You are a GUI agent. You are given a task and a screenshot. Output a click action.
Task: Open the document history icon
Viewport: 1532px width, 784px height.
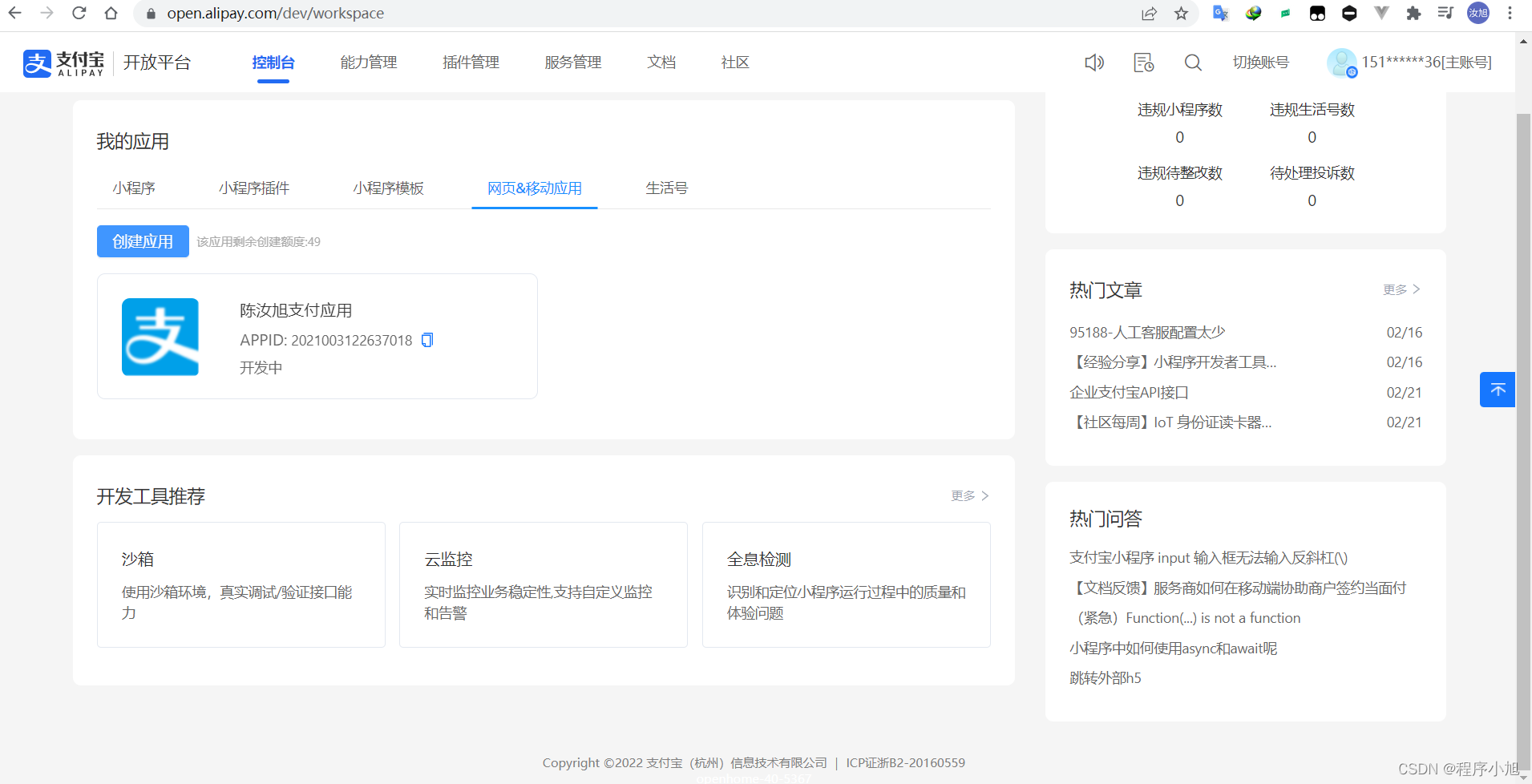point(1144,63)
